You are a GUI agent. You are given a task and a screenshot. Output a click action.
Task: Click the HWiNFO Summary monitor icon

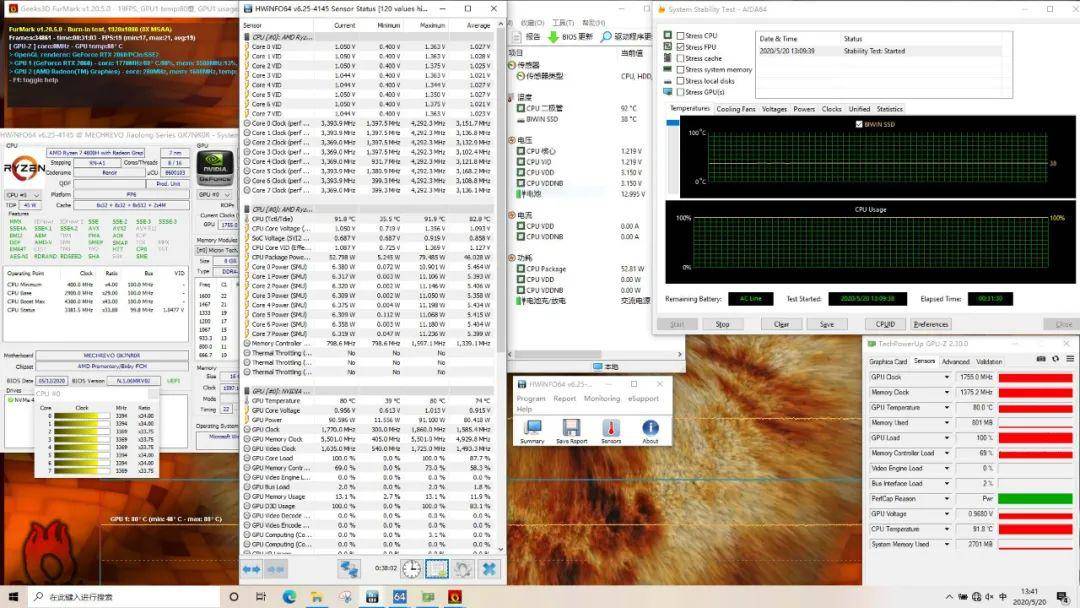tap(532, 428)
